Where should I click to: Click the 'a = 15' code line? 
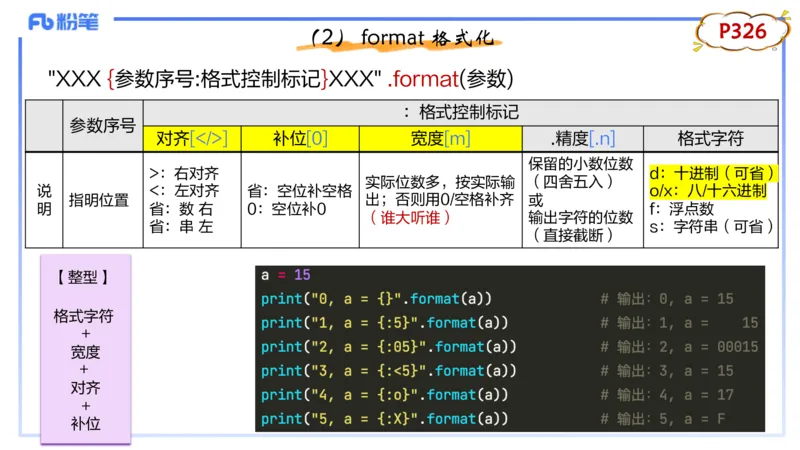286,275
